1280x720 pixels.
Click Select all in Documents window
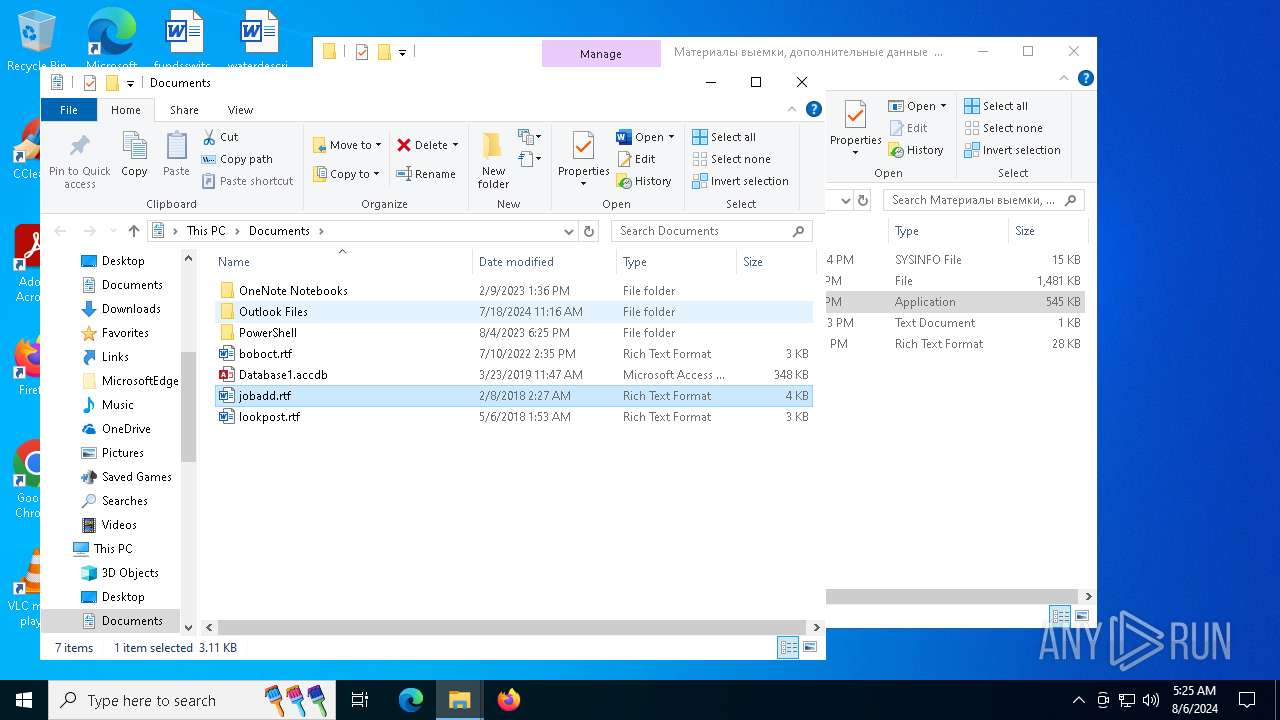pyautogui.click(x=724, y=137)
